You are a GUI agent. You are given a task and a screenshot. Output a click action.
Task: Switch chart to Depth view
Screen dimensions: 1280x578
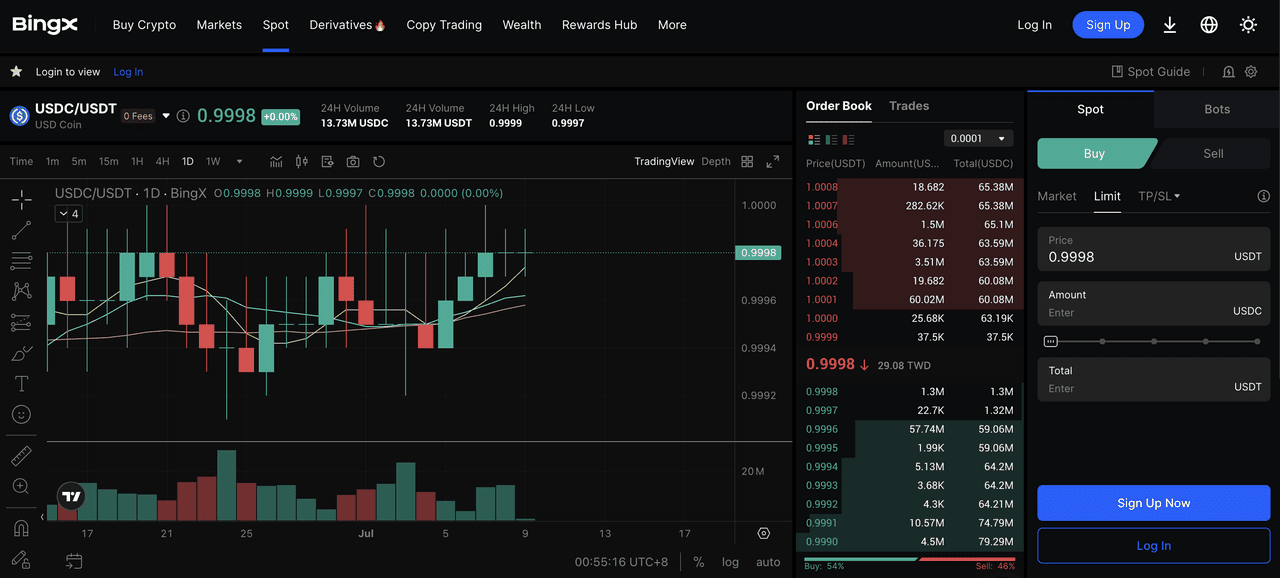coord(716,162)
